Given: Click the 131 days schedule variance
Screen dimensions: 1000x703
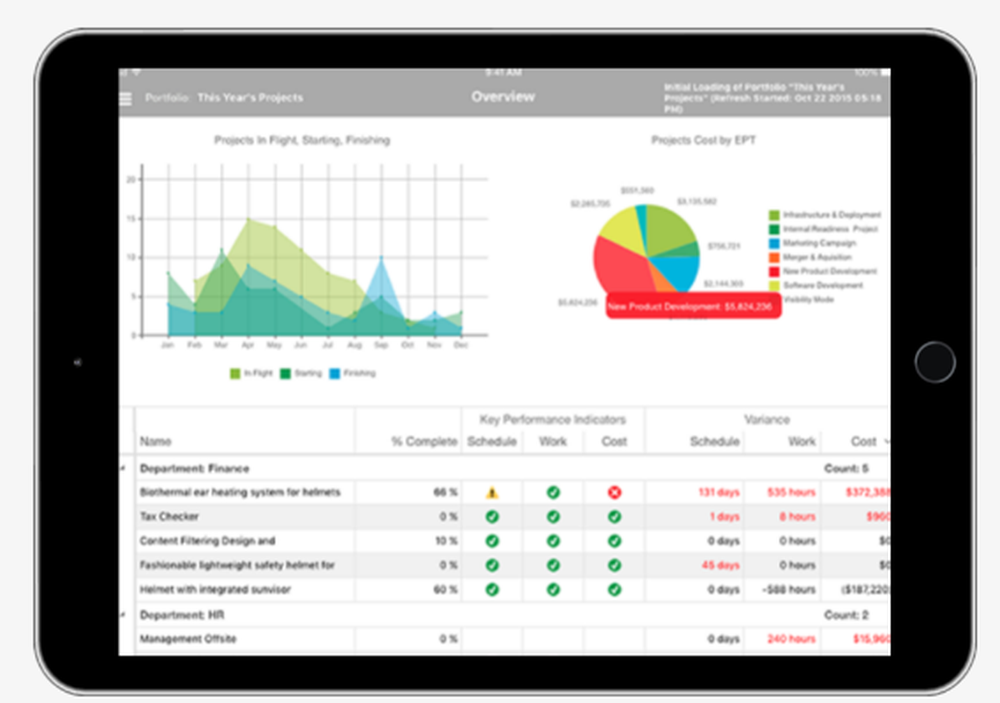Looking at the screenshot, I should 719,492.
